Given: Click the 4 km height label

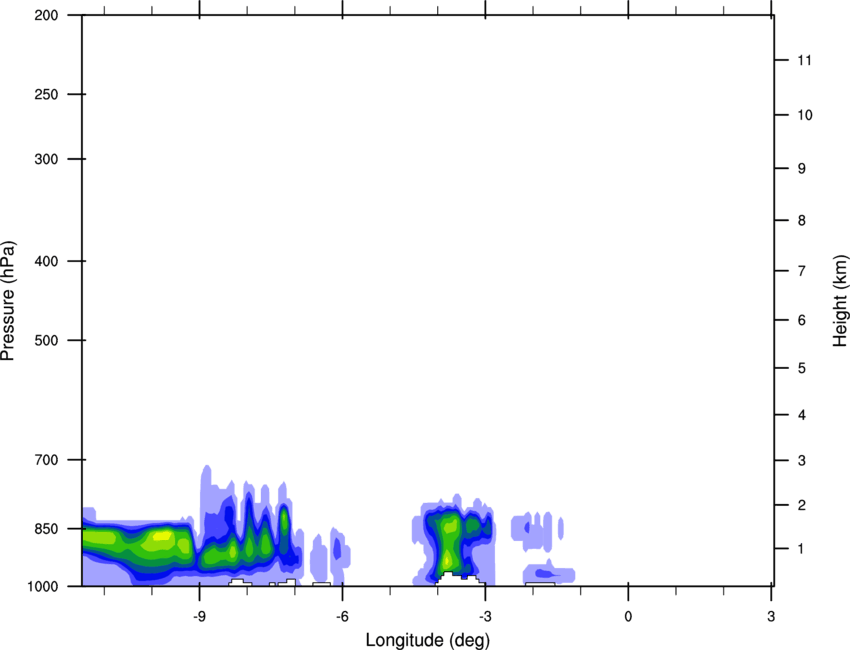Looking at the screenshot, I should [801, 415].
